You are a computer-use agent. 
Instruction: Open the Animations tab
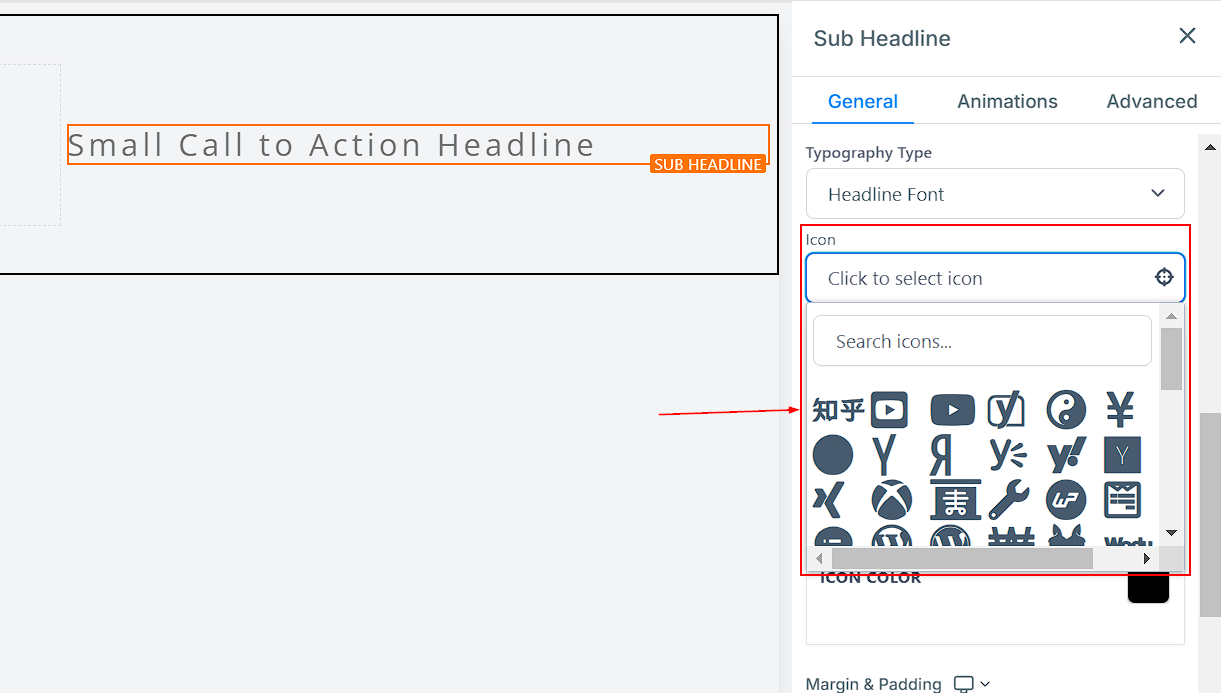[1007, 101]
